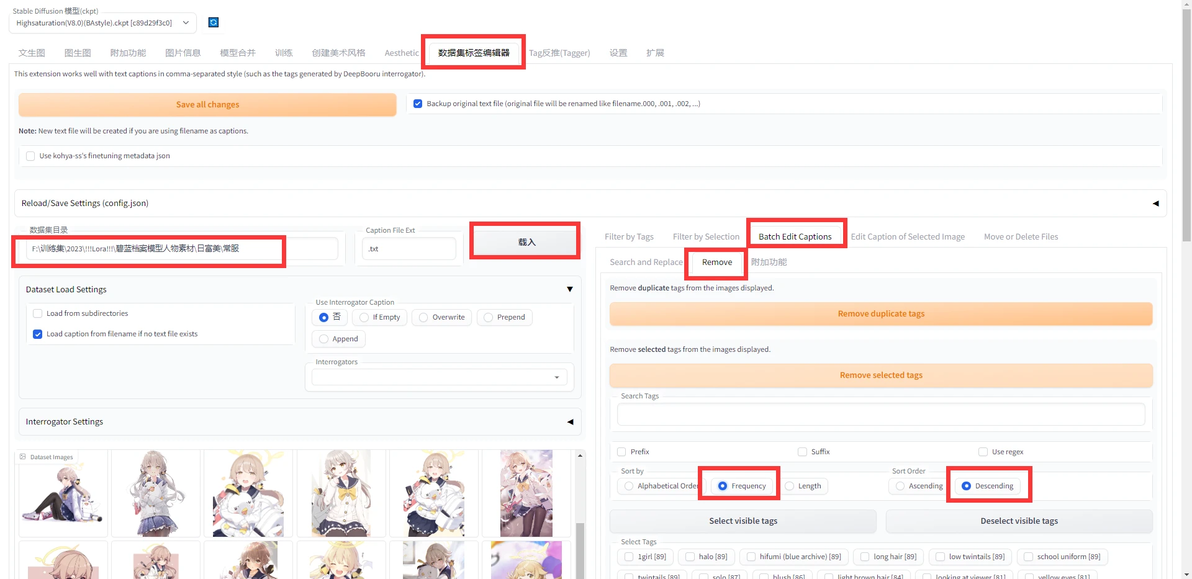Image resolution: width=1192 pixels, height=579 pixels.
Task: Switch to the 图生图 tab
Action: (x=78, y=53)
